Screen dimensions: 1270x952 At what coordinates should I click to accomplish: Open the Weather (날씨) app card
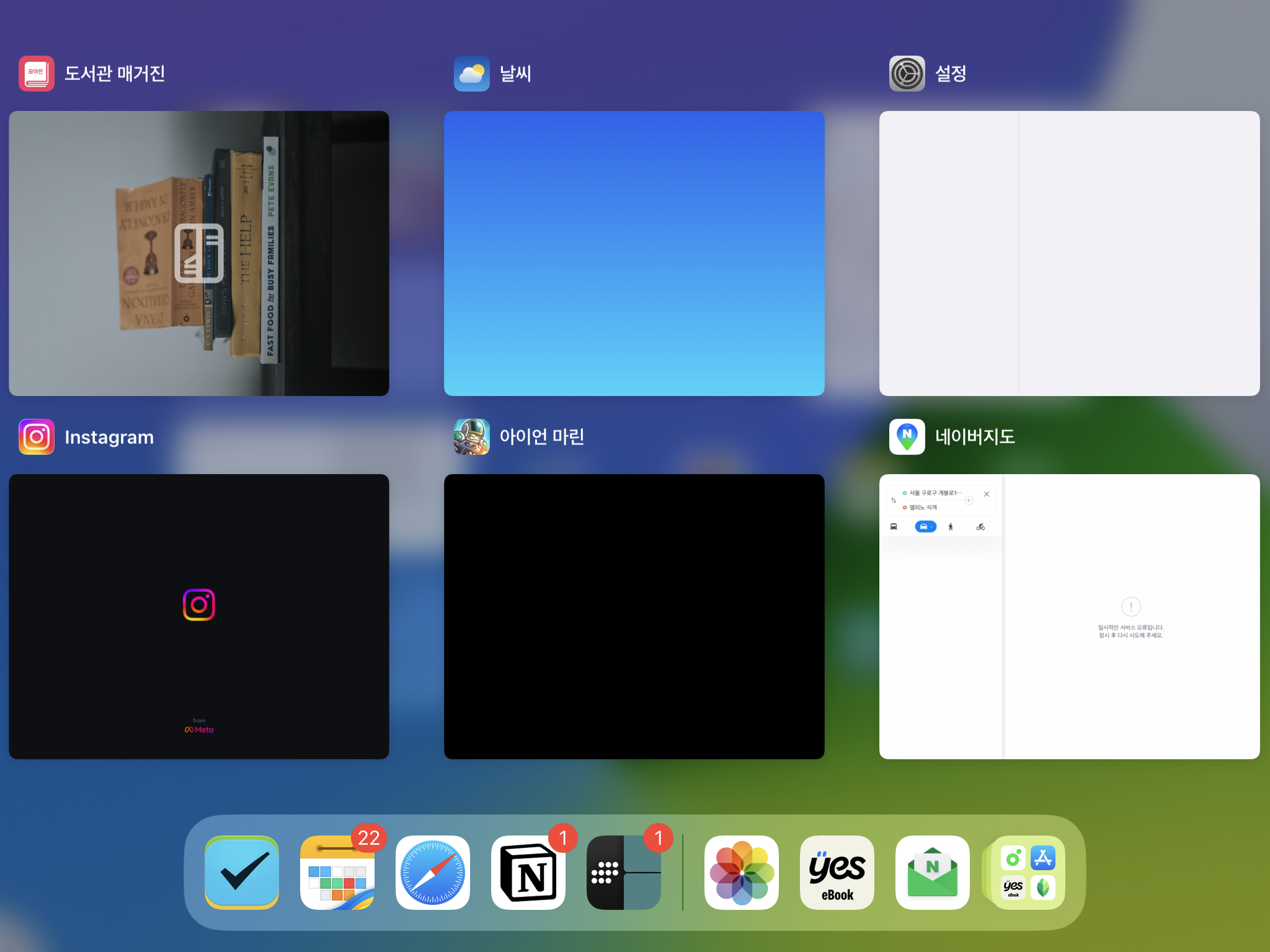(x=634, y=253)
